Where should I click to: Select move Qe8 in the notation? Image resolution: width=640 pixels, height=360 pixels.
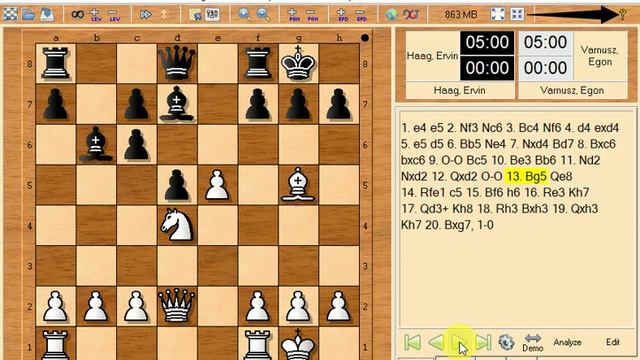coord(561,177)
